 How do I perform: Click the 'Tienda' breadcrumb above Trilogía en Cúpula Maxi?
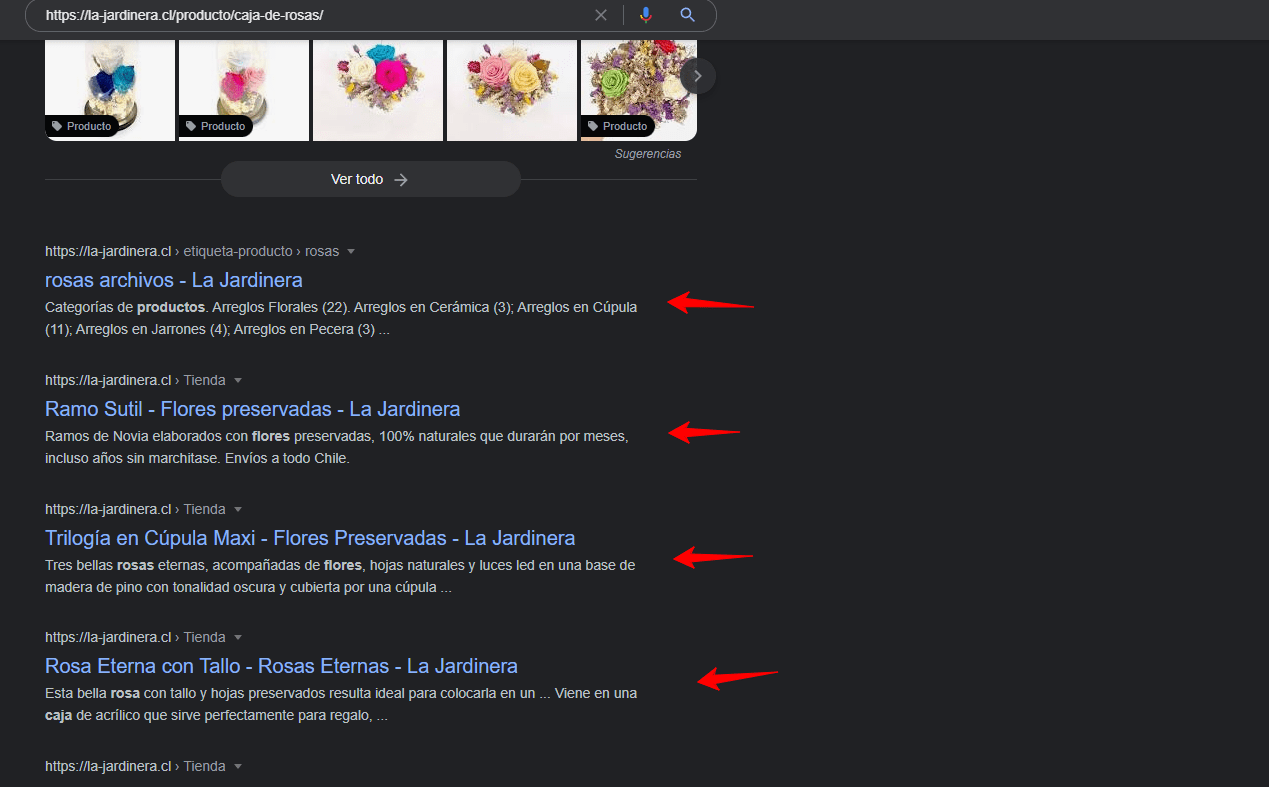tap(205, 509)
